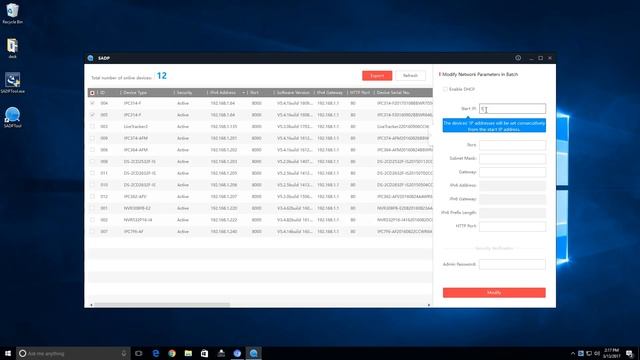Click the Ask me anything search box
The image size is (640, 360).
pyautogui.click(x=73, y=353)
